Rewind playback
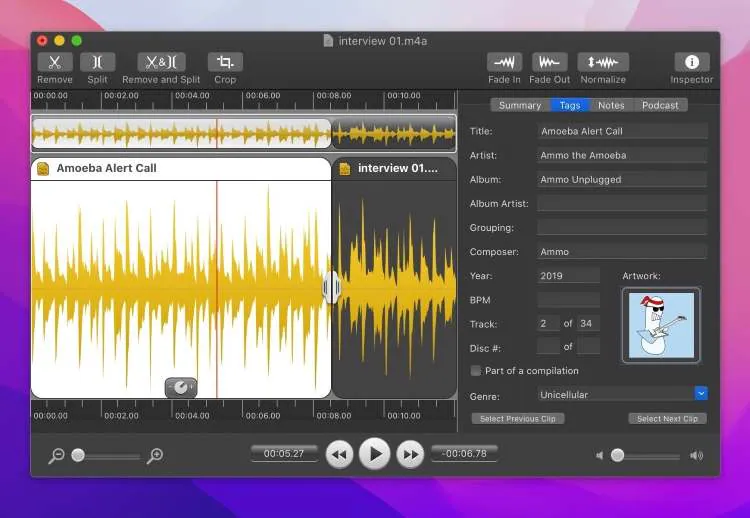 coord(339,454)
